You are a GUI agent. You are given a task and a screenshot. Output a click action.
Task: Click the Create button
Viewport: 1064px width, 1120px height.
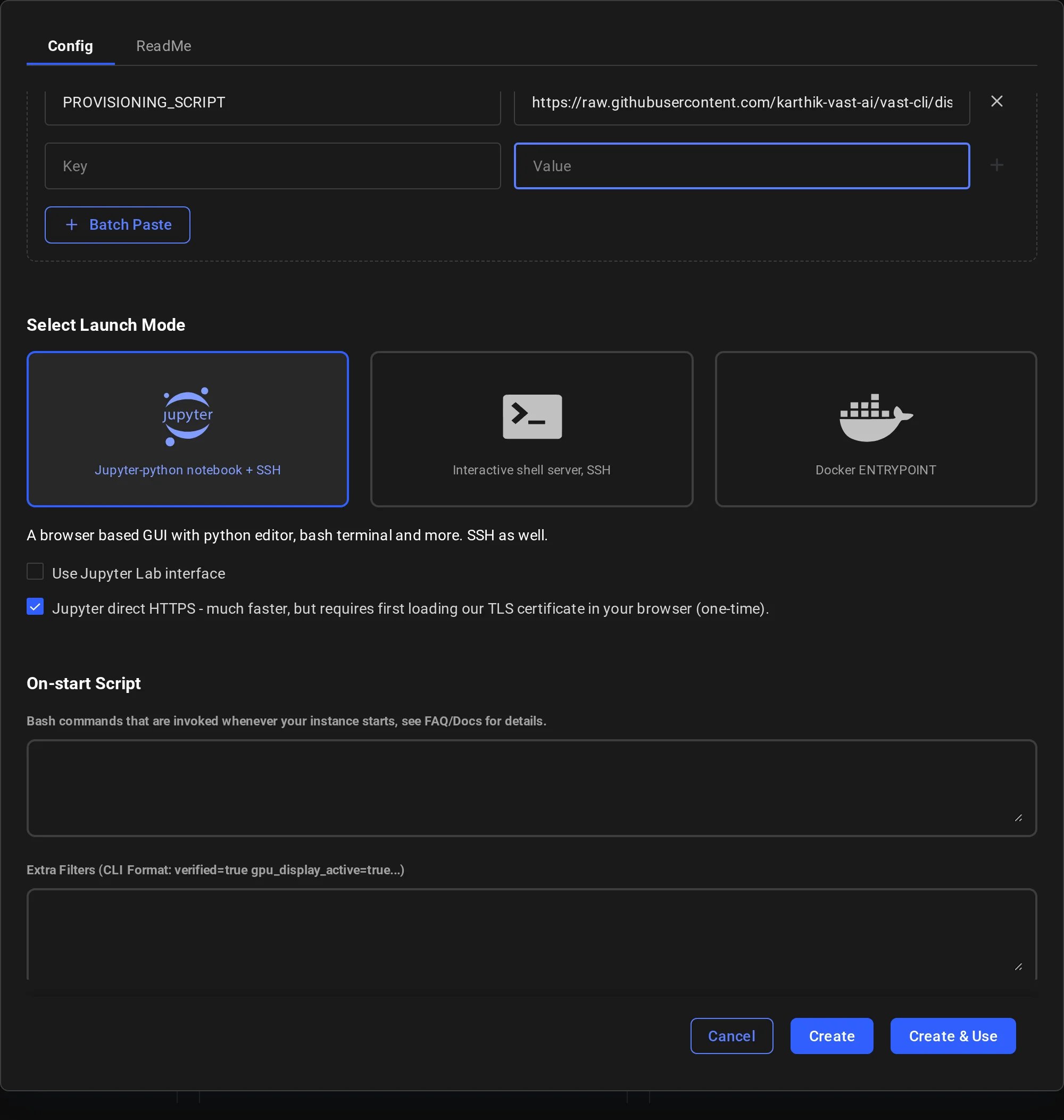[832, 1036]
